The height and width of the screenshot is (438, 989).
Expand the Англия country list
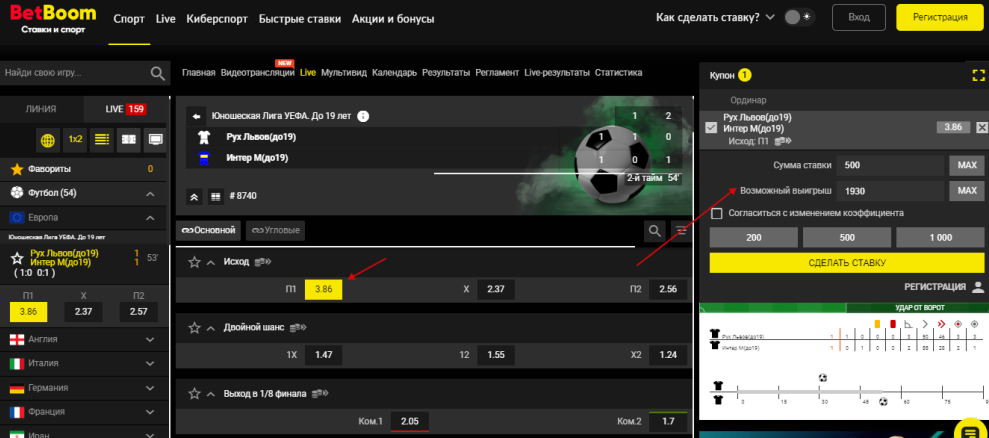pos(150,339)
